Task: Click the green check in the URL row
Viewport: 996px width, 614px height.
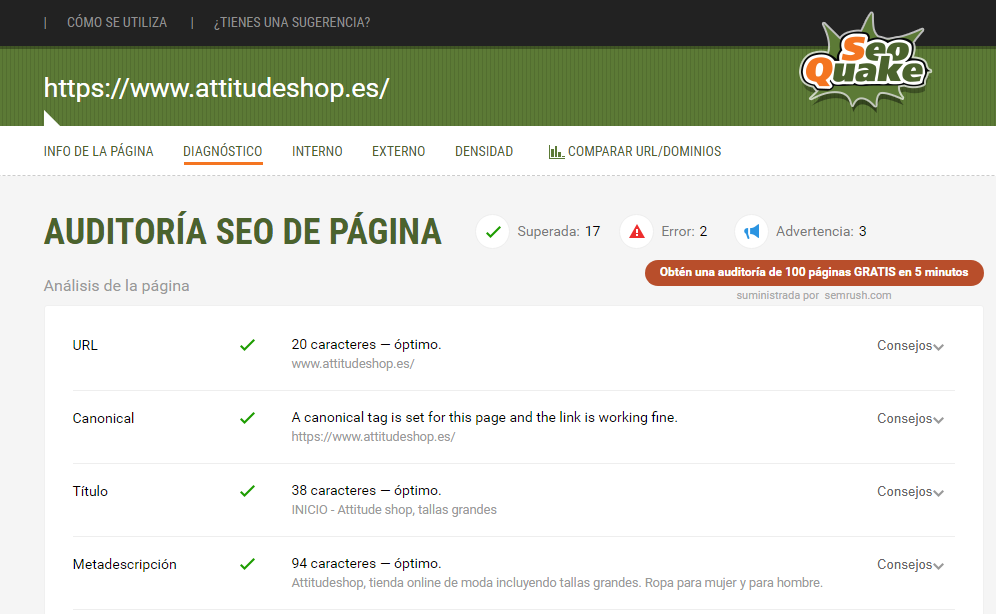Action: pos(247,345)
